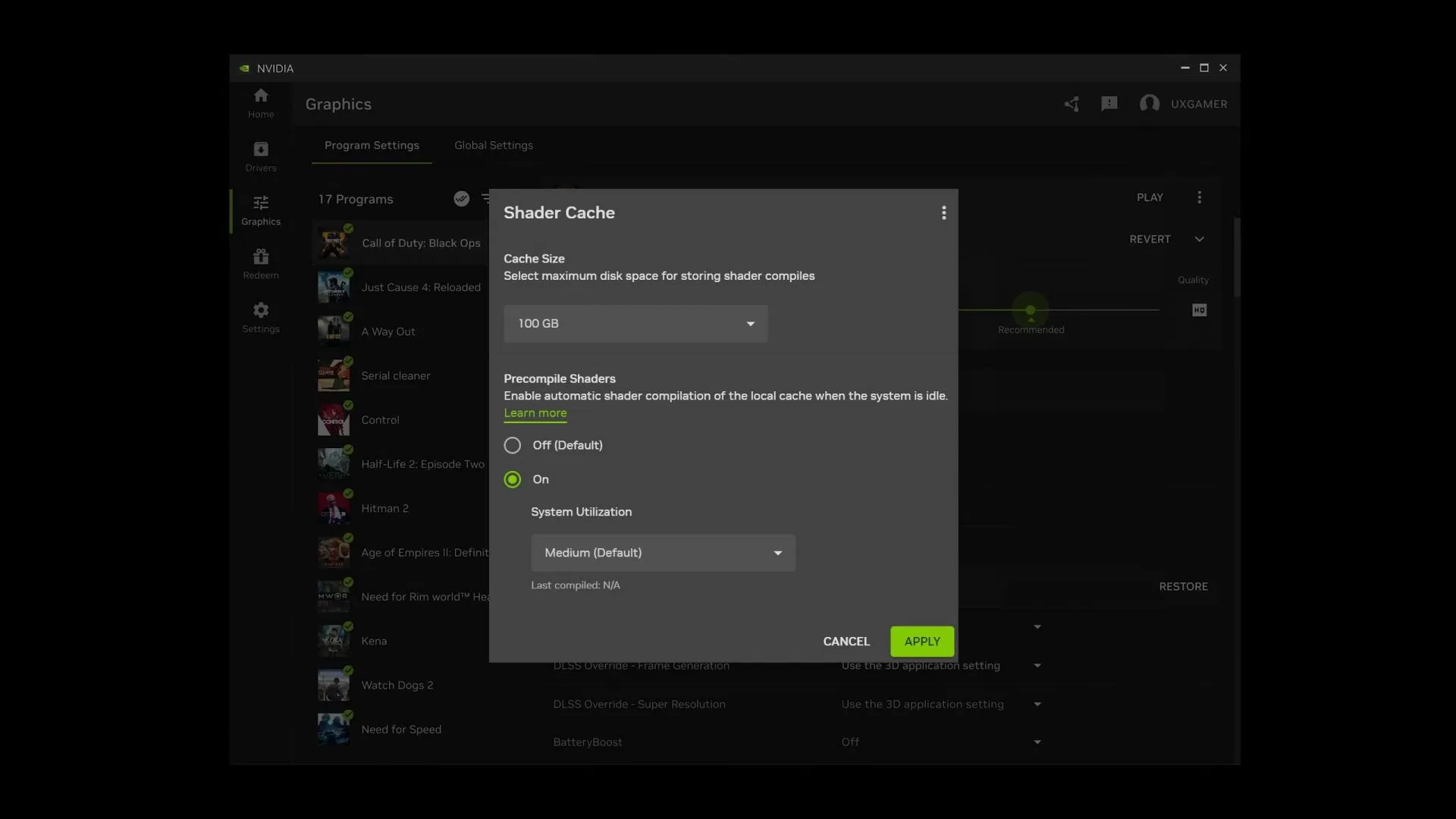Switch to the Global Settings tab
The image size is (1456, 819).
(x=494, y=146)
